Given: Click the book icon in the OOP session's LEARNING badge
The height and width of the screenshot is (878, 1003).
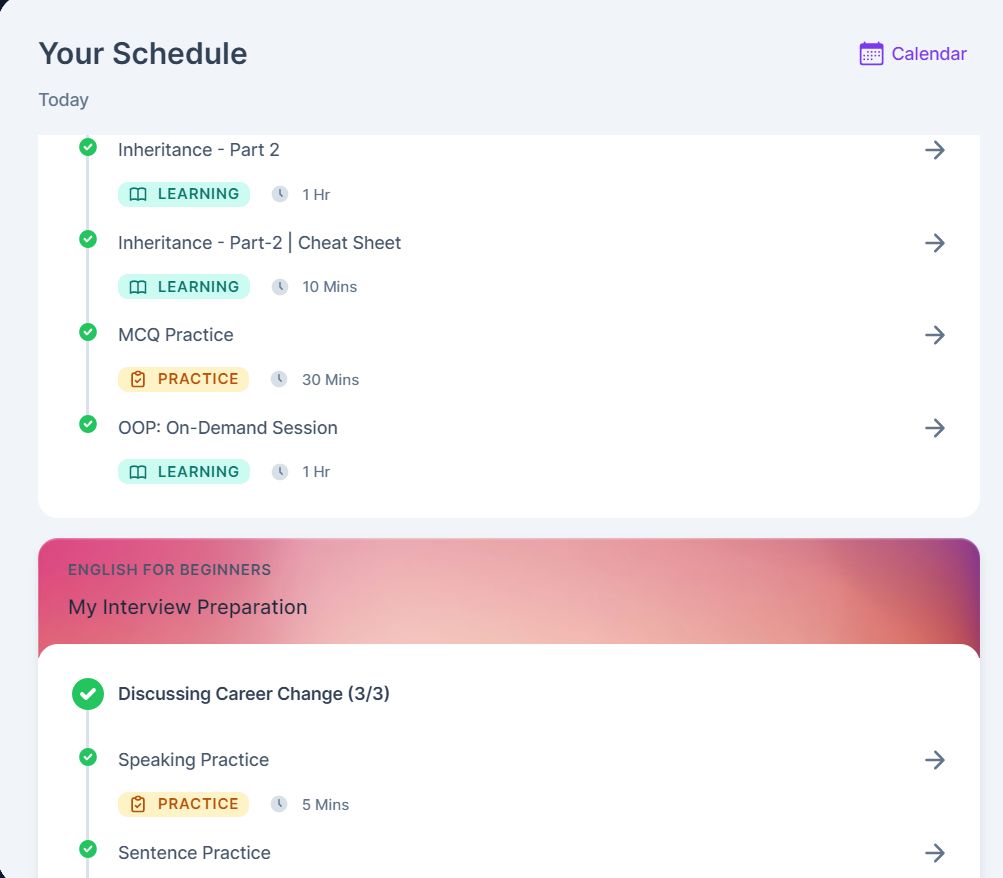Looking at the screenshot, I should pos(138,472).
